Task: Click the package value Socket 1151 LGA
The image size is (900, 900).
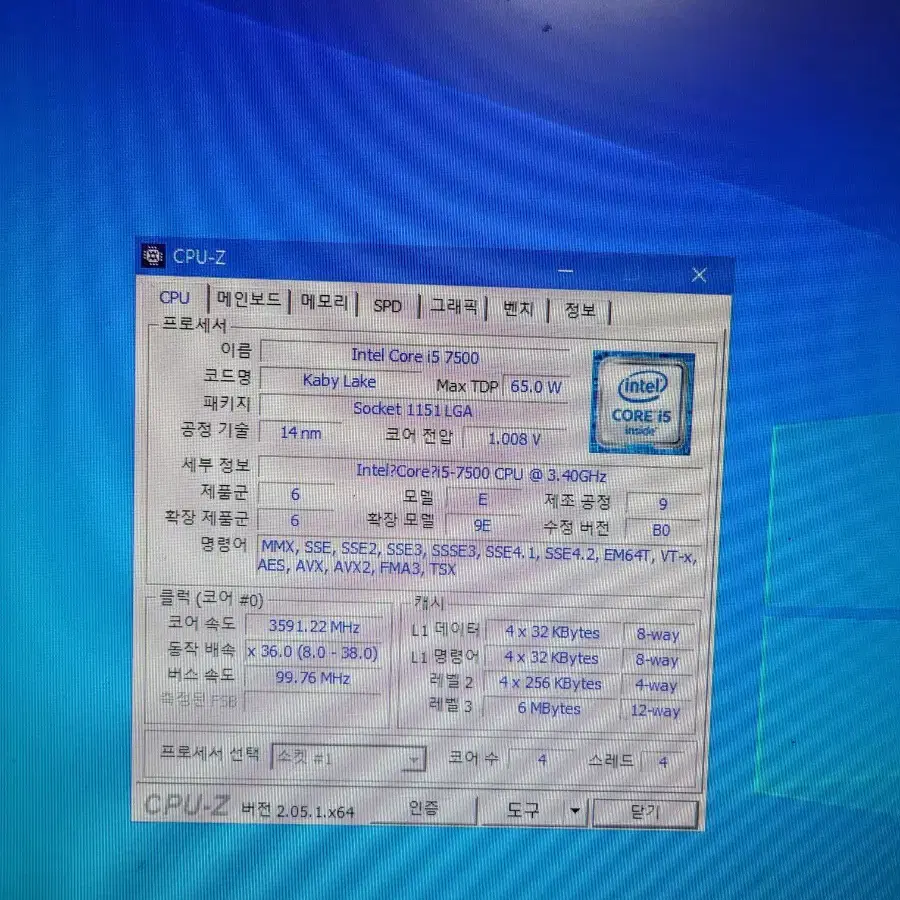Action: [413, 410]
